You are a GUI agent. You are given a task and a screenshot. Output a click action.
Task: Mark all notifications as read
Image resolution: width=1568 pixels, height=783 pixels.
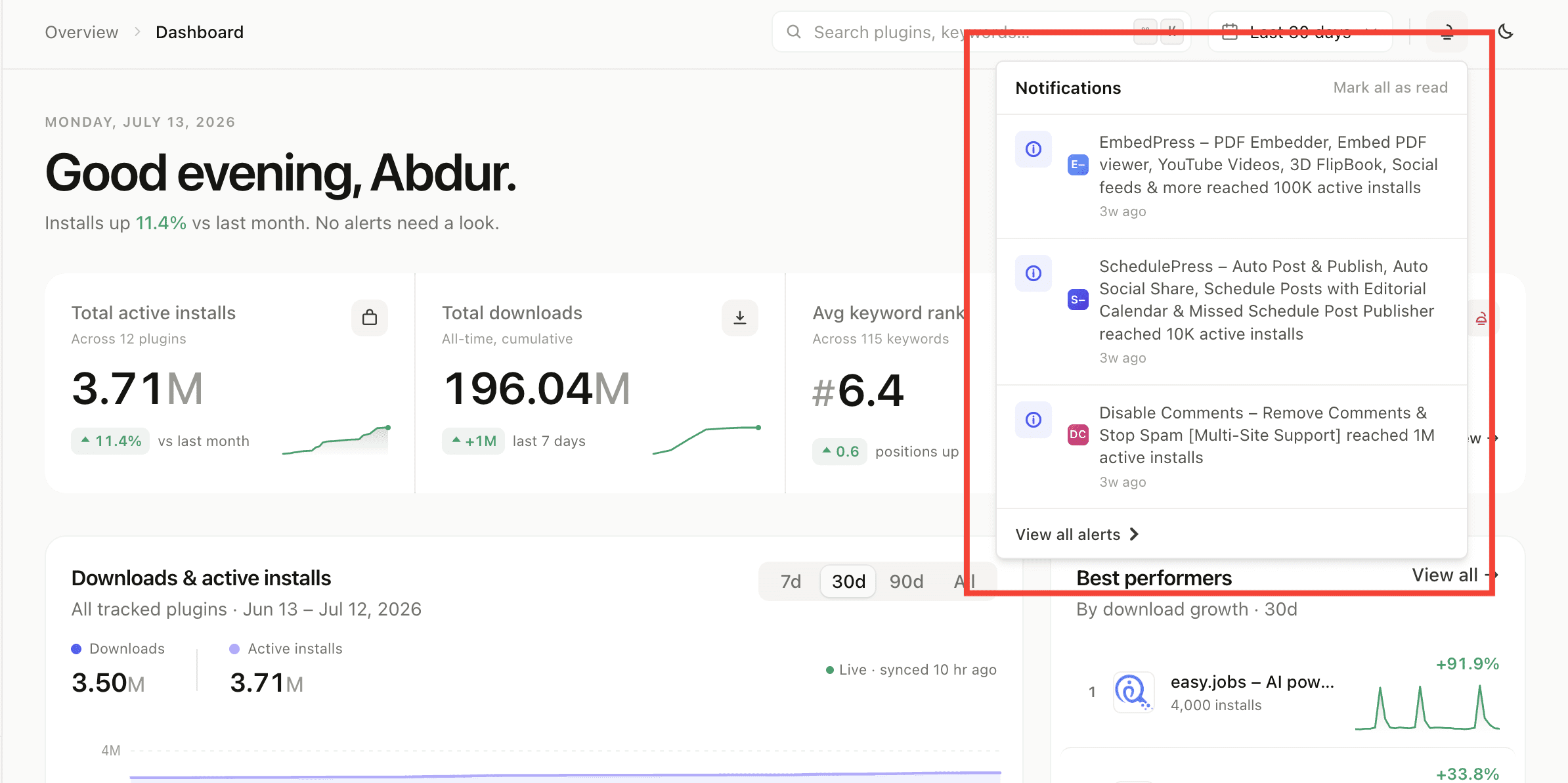point(1390,87)
